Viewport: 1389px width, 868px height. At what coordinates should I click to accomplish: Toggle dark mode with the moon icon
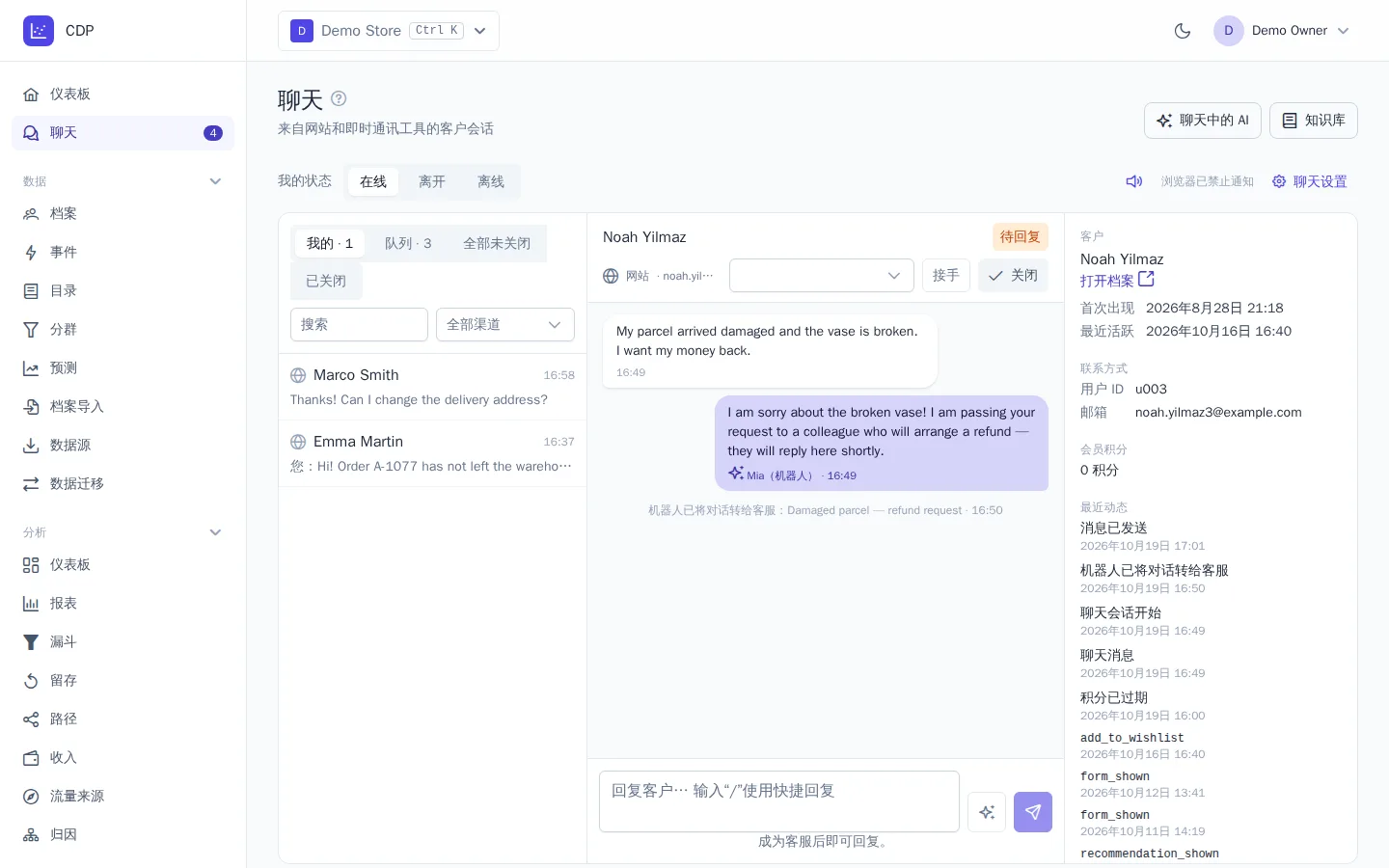[1183, 31]
